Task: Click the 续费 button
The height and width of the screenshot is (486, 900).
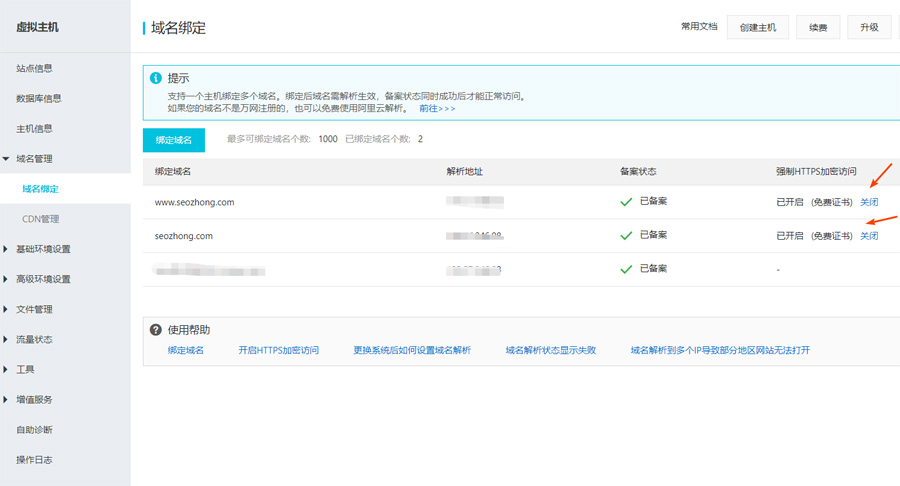Action: click(818, 27)
